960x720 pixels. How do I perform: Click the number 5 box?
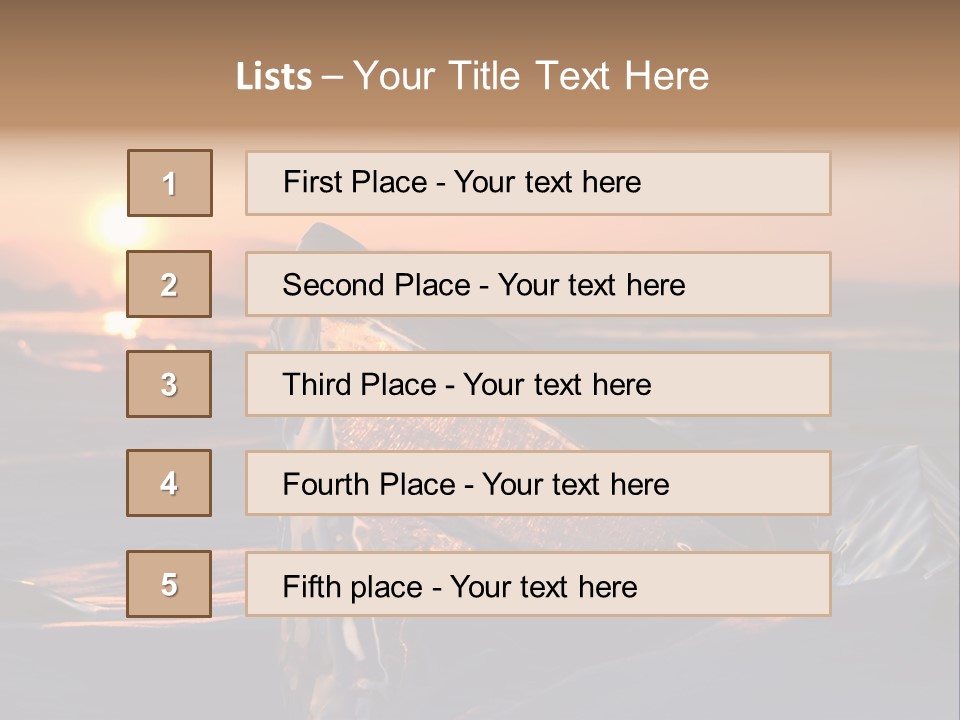tap(169, 584)
